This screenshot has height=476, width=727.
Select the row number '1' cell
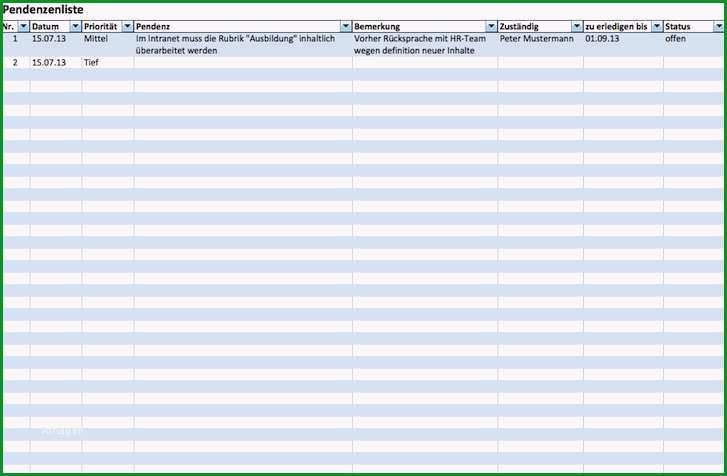pyautogui.click(x=16, y=44)
